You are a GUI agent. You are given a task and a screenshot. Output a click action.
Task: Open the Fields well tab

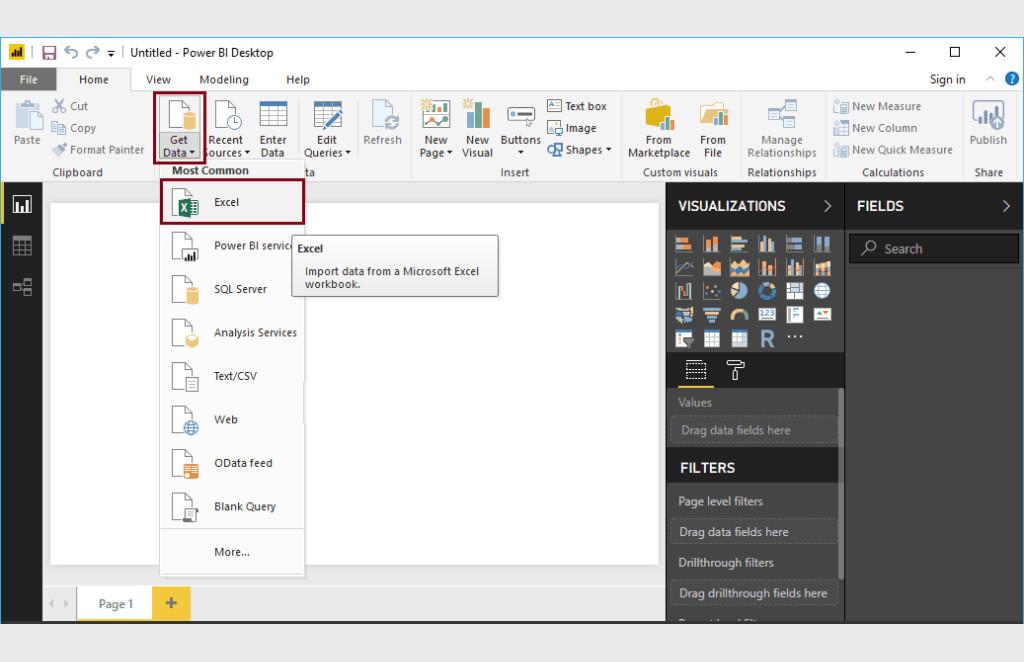coord(696,371)
